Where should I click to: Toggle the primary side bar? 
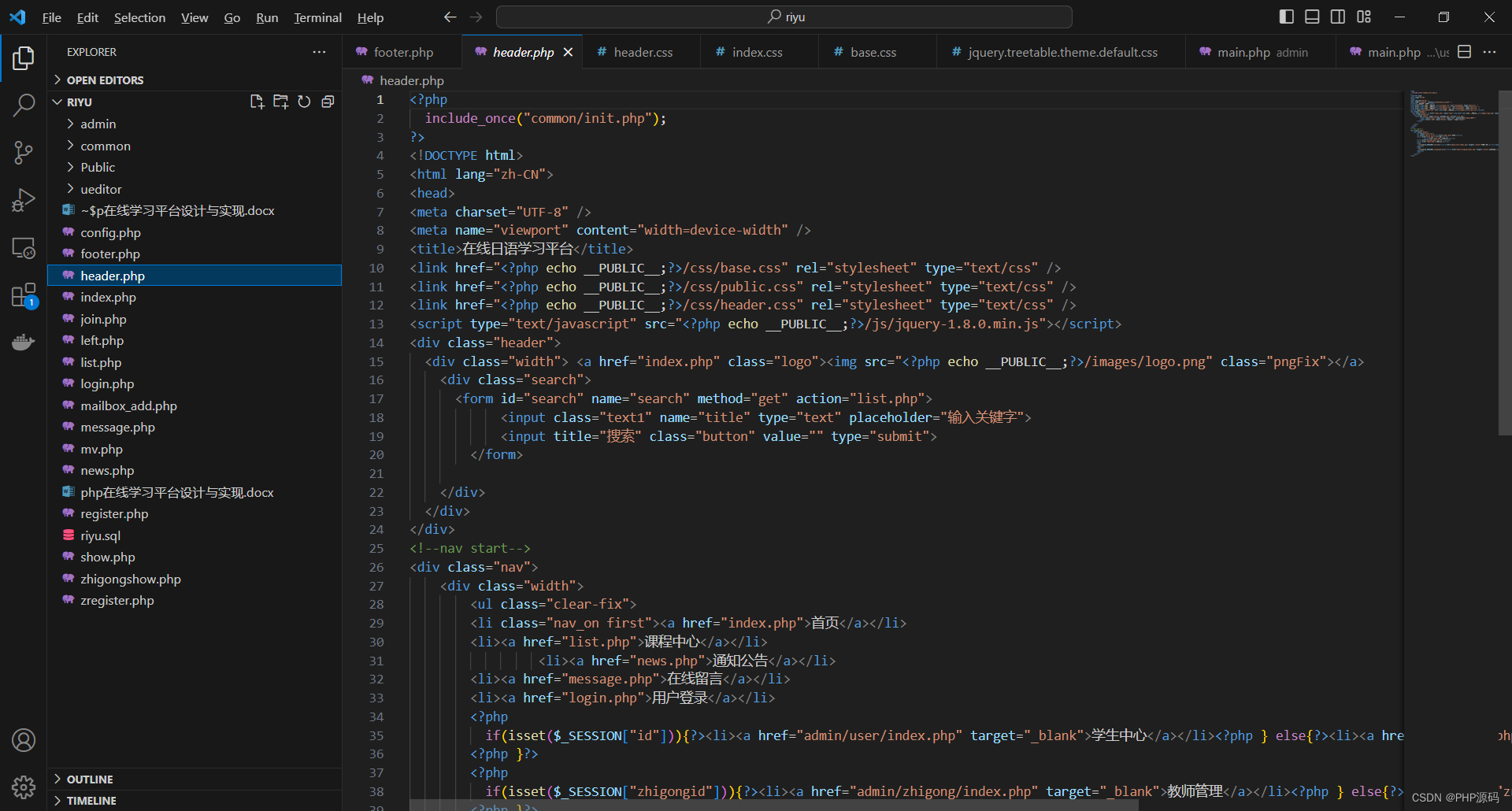tap(1287, 17)
